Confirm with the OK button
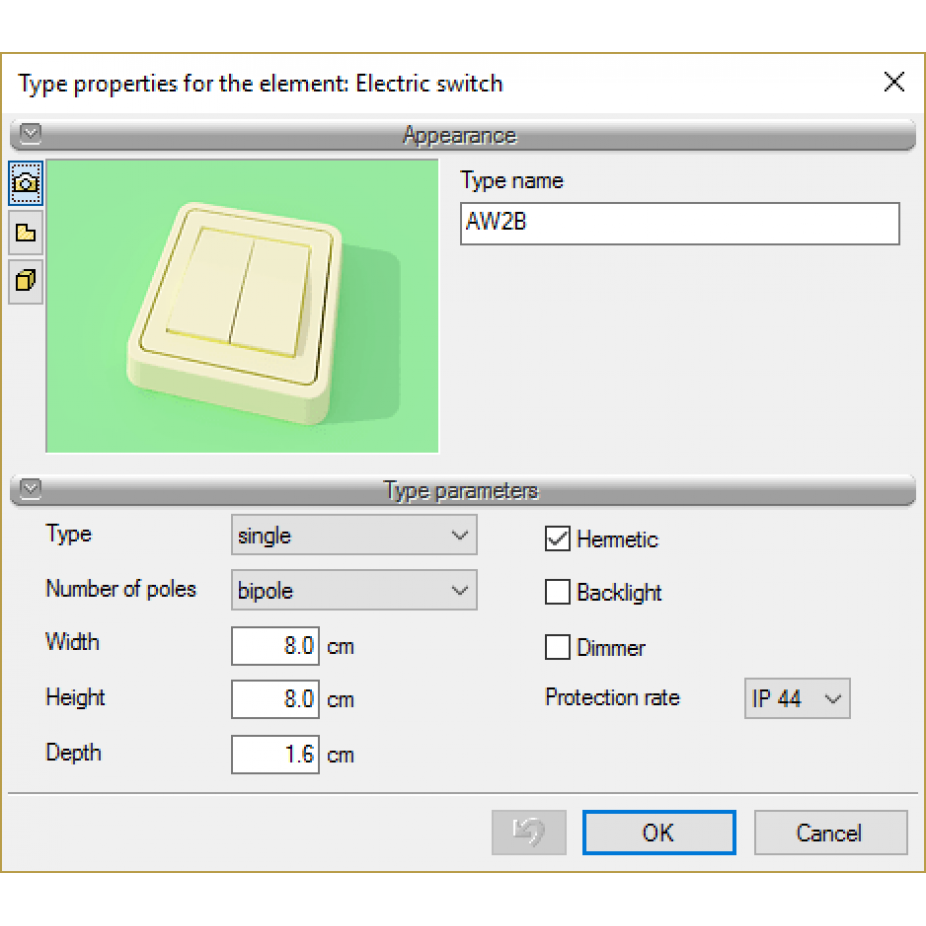 click(659, 832)
